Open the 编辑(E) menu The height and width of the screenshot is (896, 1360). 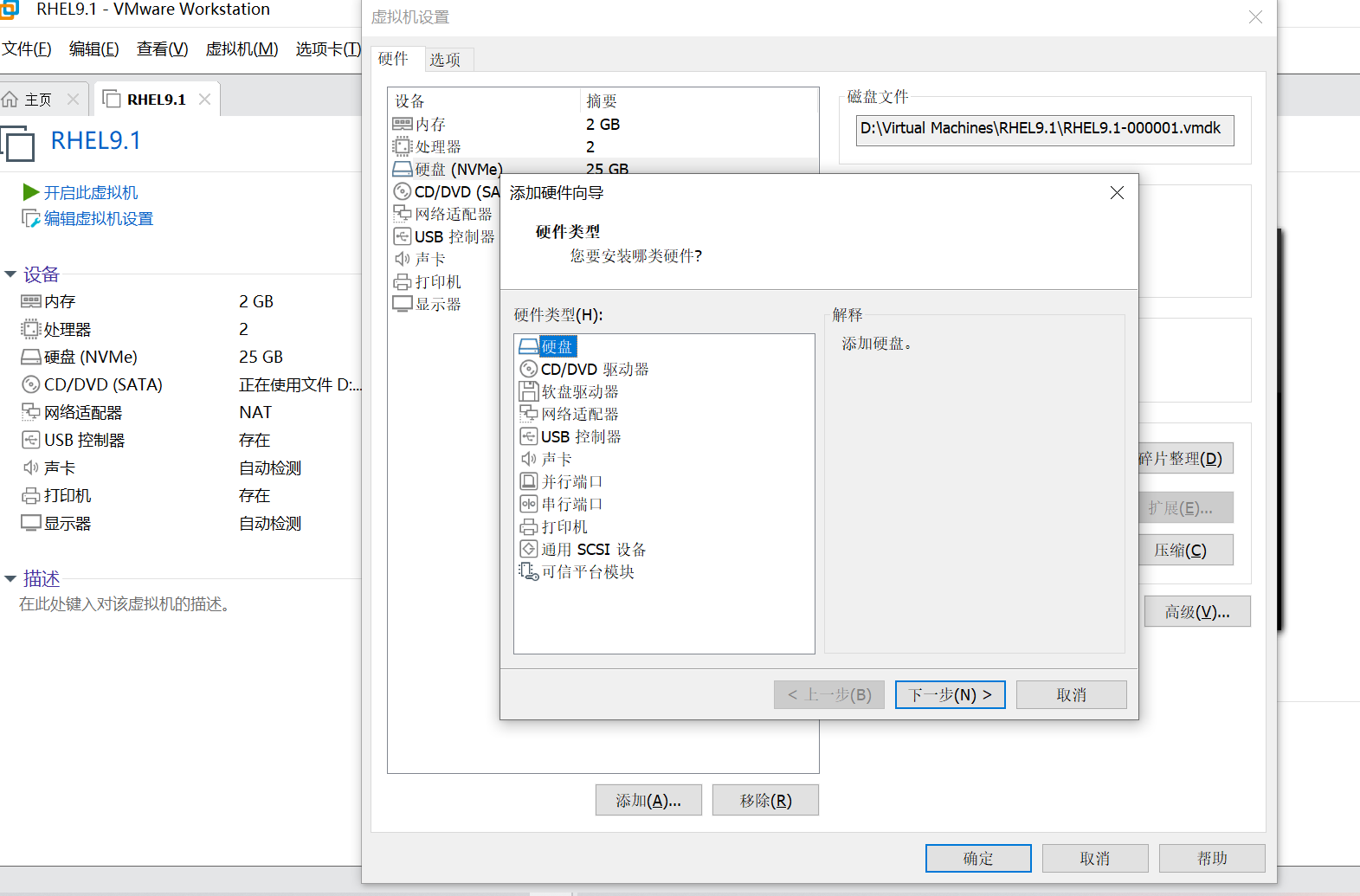94,49
